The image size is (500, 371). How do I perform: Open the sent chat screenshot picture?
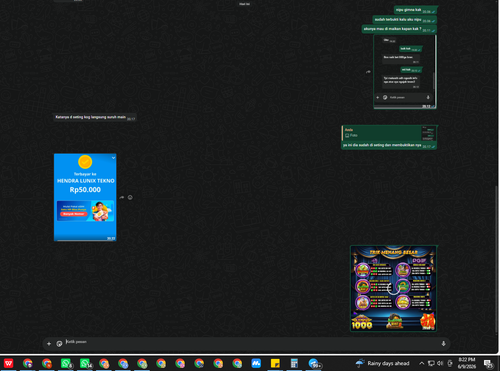pos(405,72)
